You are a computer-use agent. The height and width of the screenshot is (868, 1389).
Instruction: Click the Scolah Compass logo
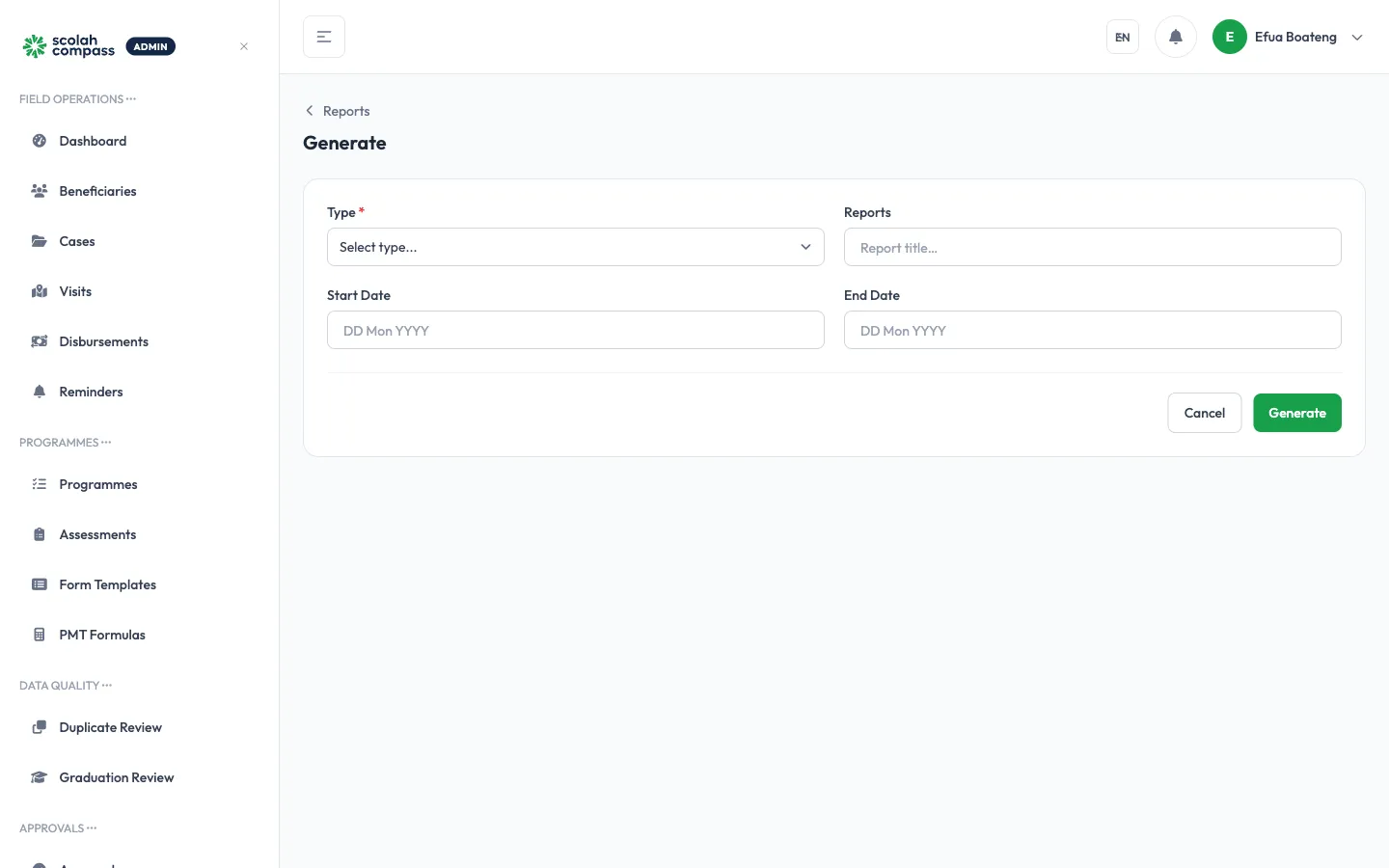click(x=68, y=46)
